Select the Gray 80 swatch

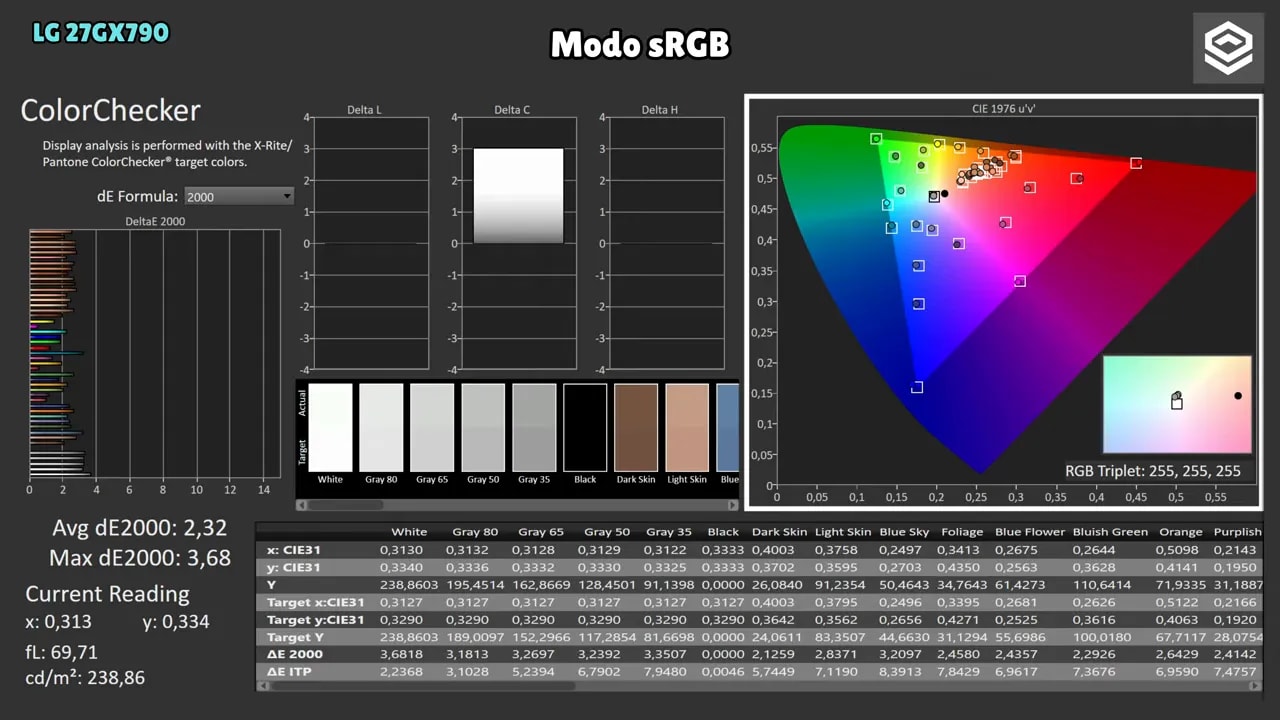tap(381, 427)
